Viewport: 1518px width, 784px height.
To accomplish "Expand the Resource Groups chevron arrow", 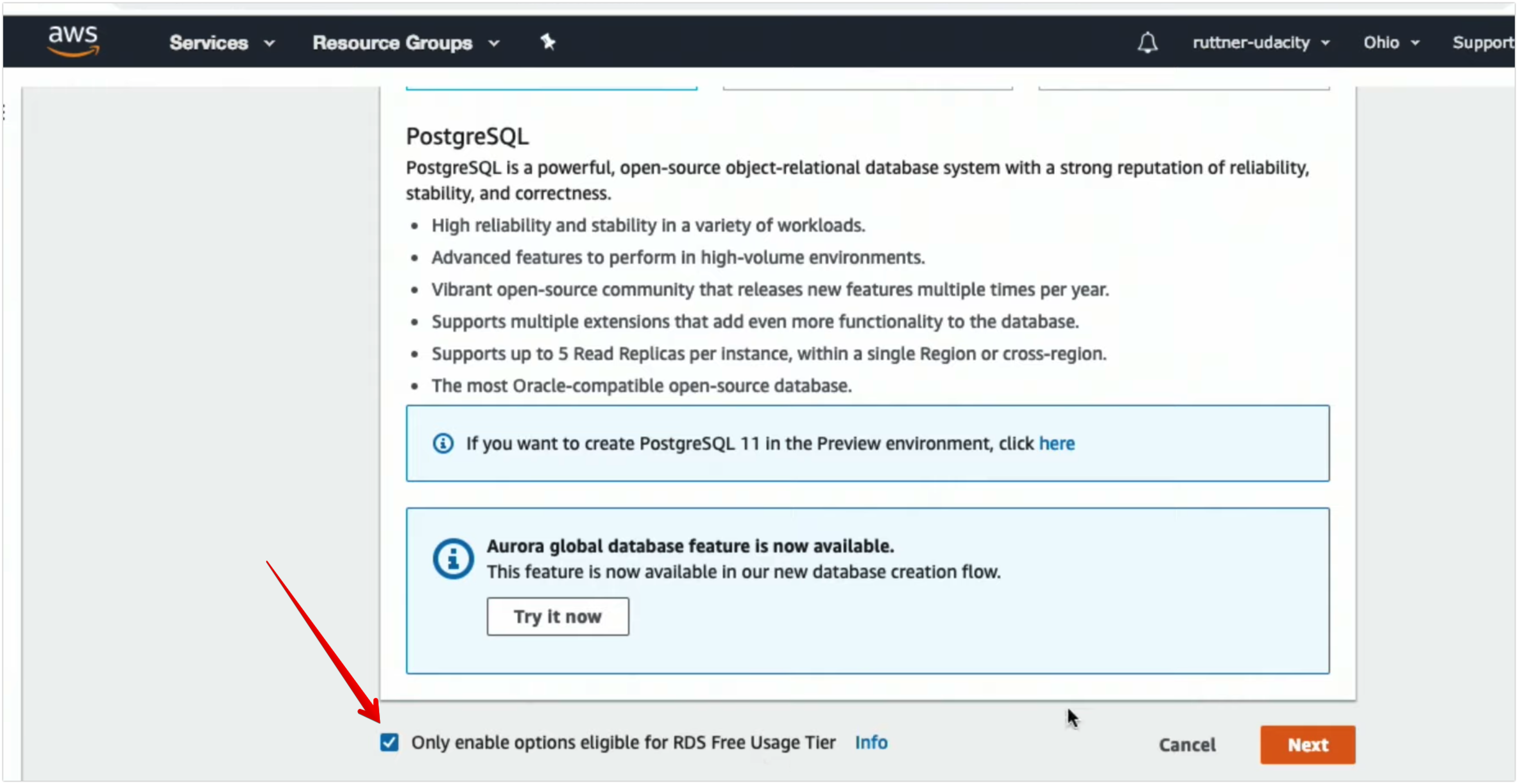I will click(x=494, y=43).
